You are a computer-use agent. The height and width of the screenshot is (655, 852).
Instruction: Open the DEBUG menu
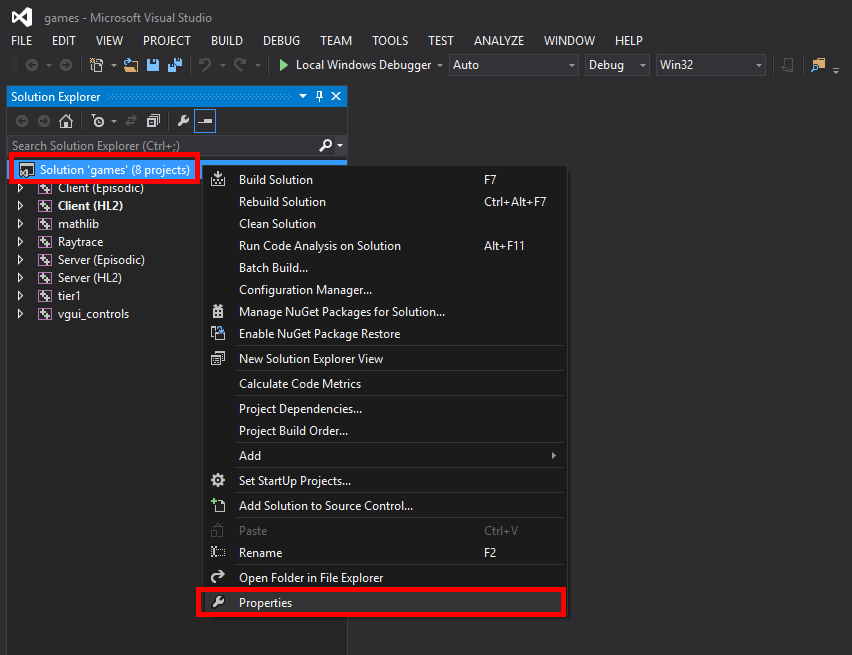click(x=281, y=41)
